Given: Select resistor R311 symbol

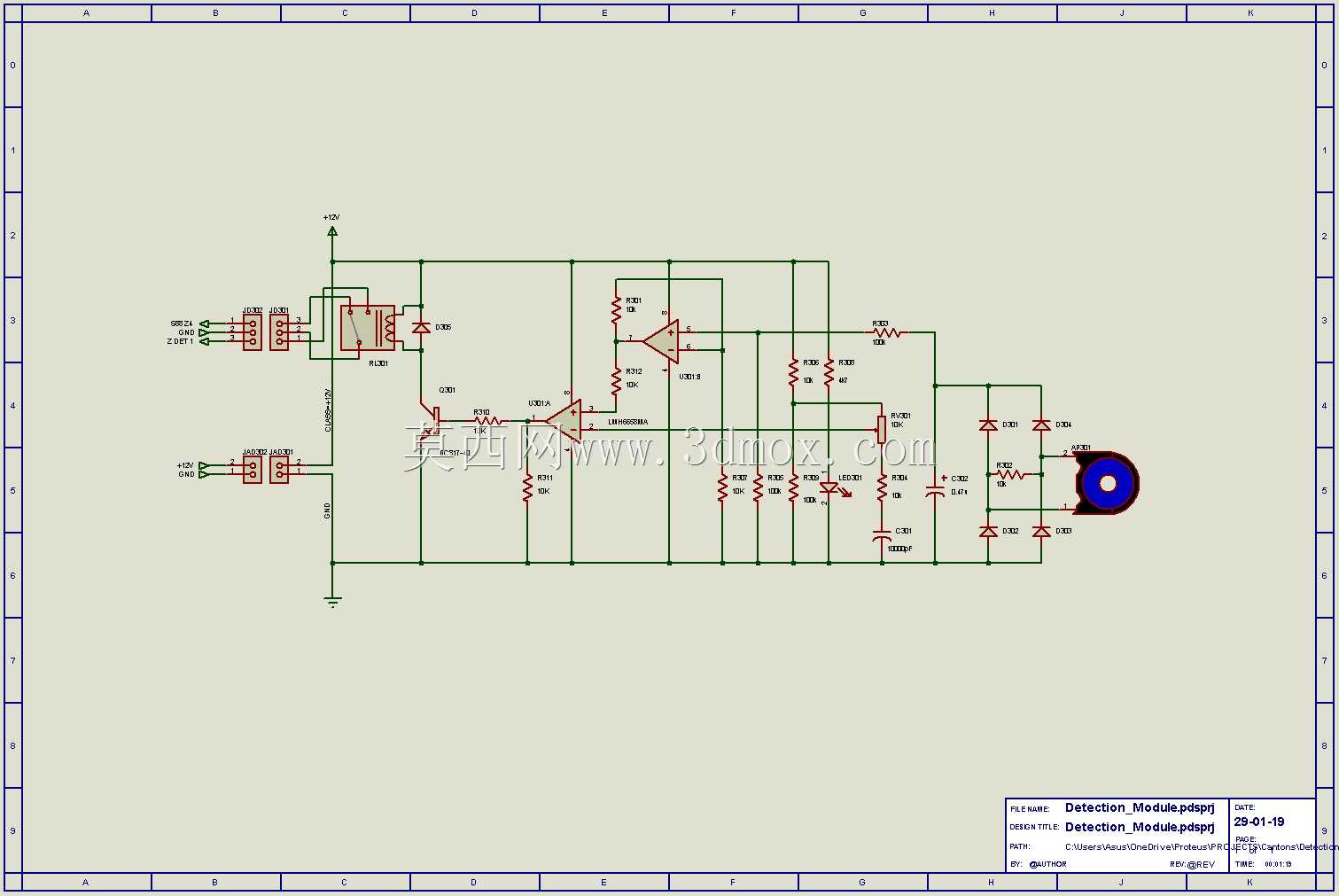Looking at the screenshot, I should (527, 487).
